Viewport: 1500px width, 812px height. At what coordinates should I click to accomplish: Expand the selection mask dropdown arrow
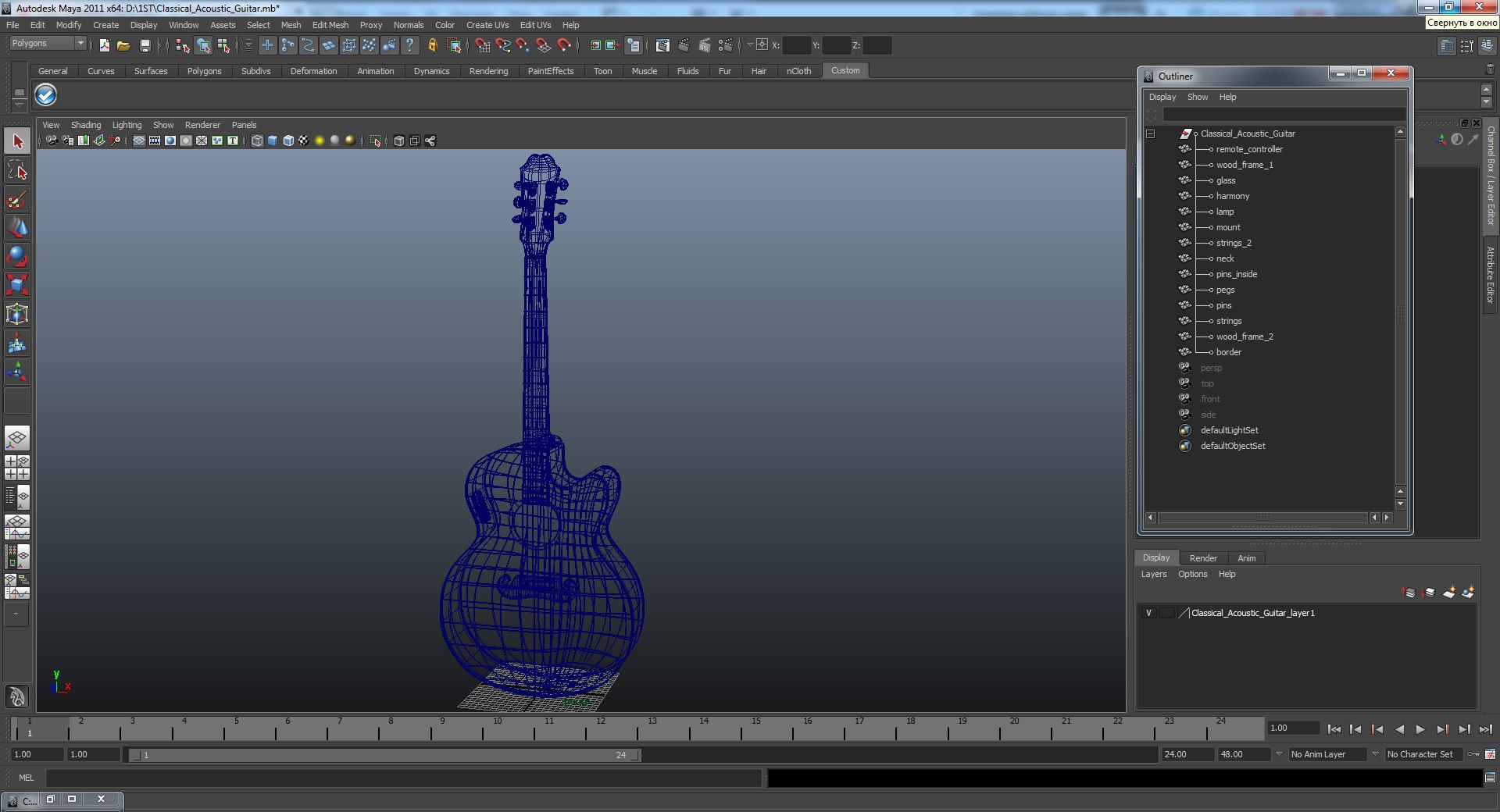[248, 46]
